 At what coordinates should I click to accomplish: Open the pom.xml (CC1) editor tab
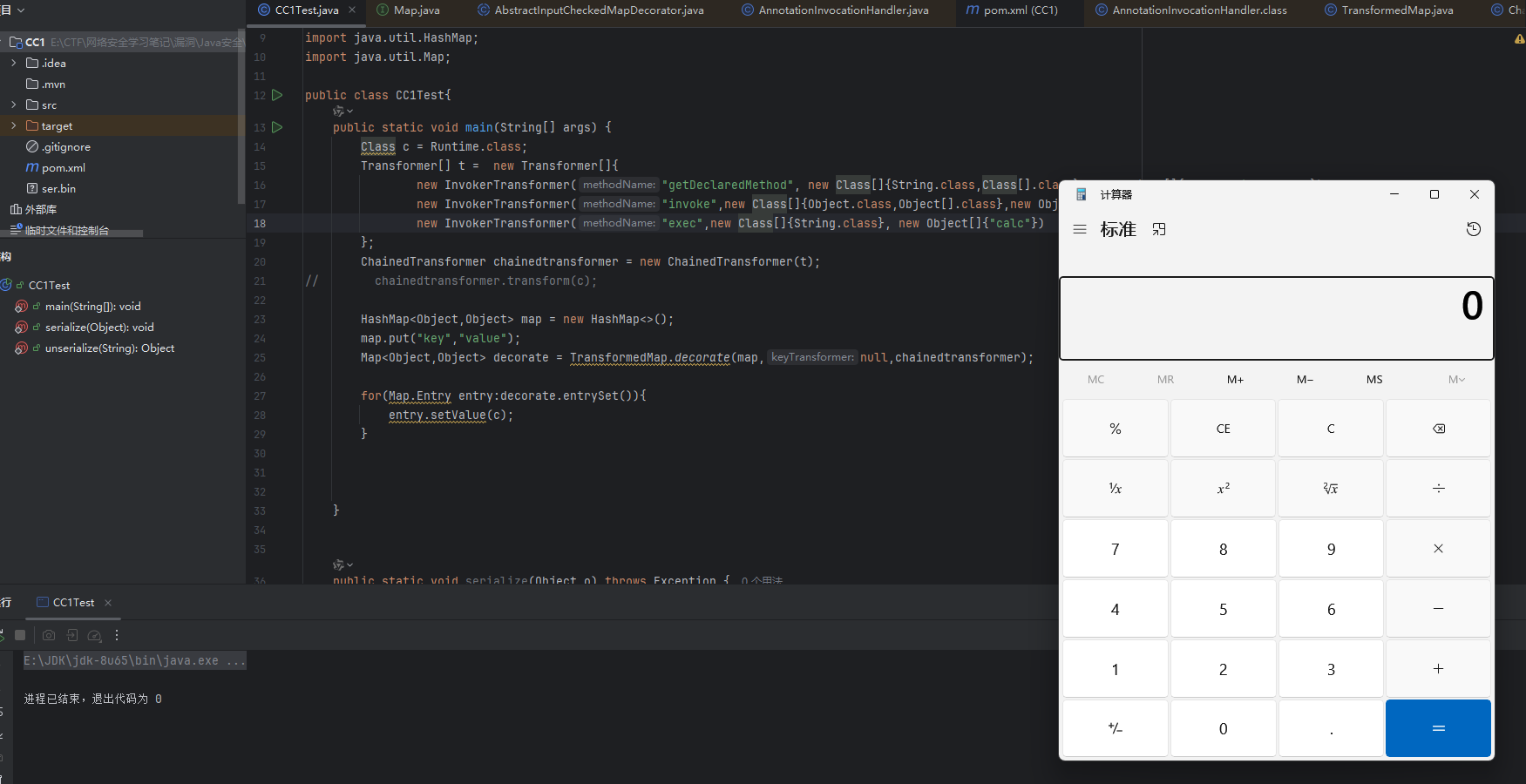pyautogui.click(x=1020, y=10)
